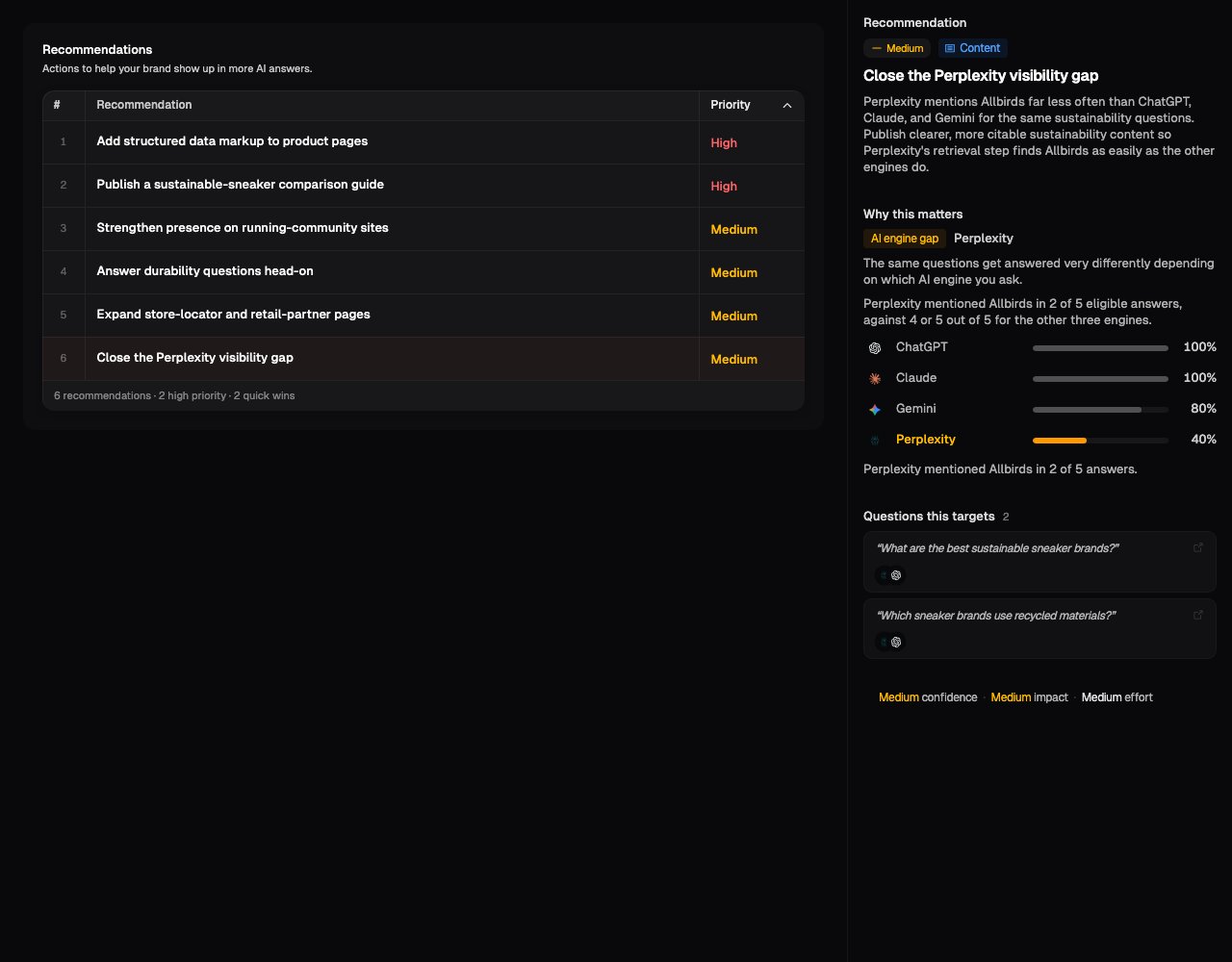
Task: Select 'Strengthen presence on running-community sites' recommendation
Action: 423,229
